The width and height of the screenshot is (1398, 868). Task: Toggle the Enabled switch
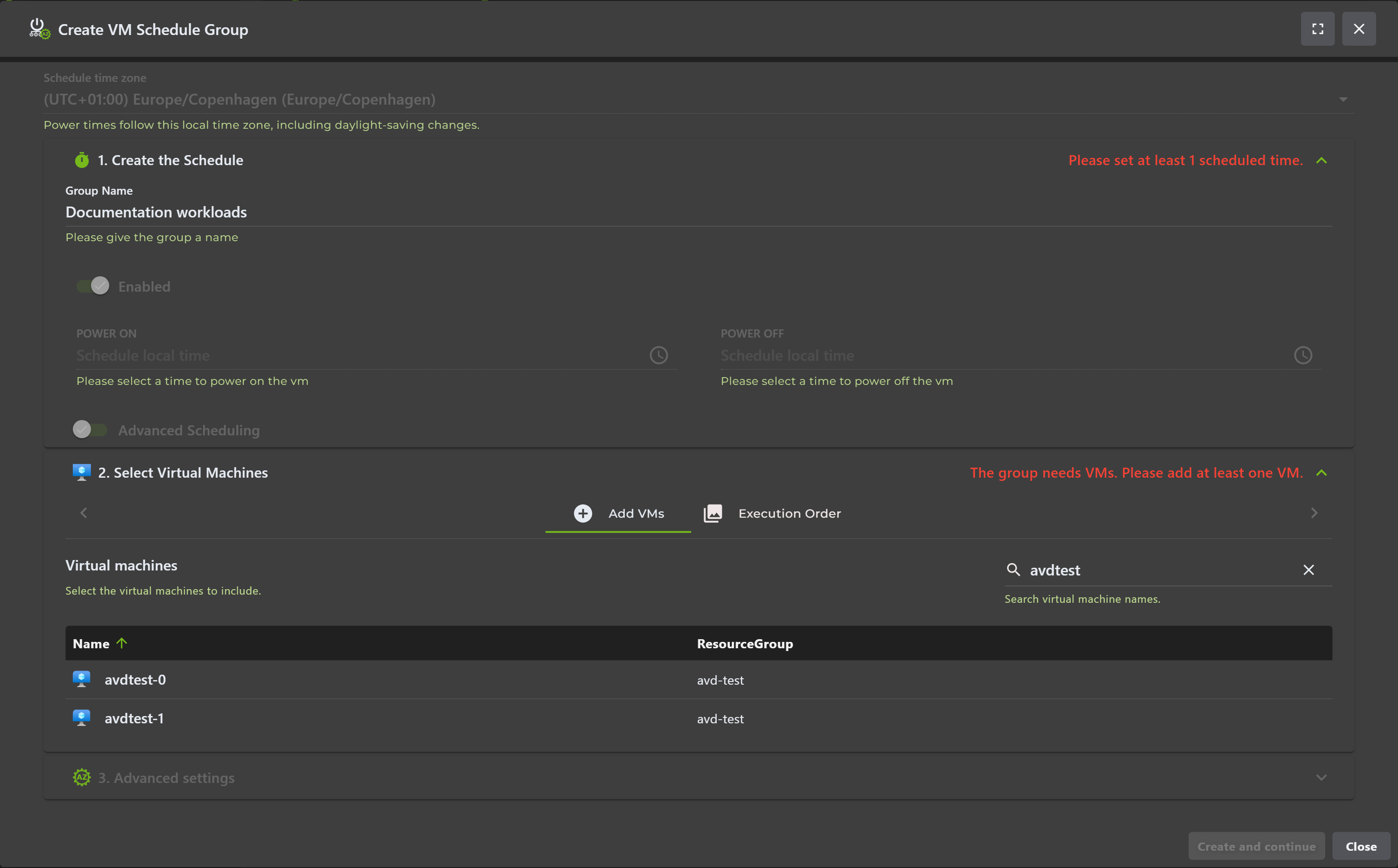click(x=93, y=286)
